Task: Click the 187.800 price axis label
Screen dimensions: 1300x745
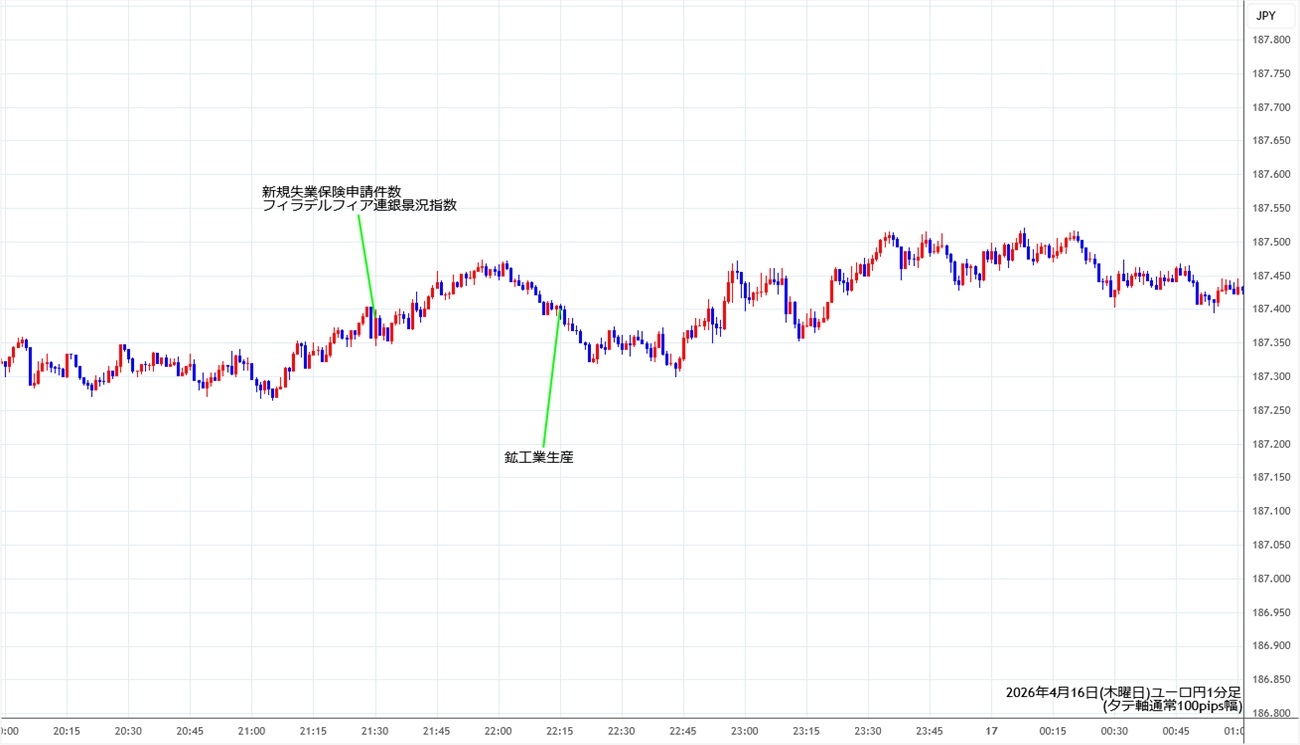Action: (1270, 40)
